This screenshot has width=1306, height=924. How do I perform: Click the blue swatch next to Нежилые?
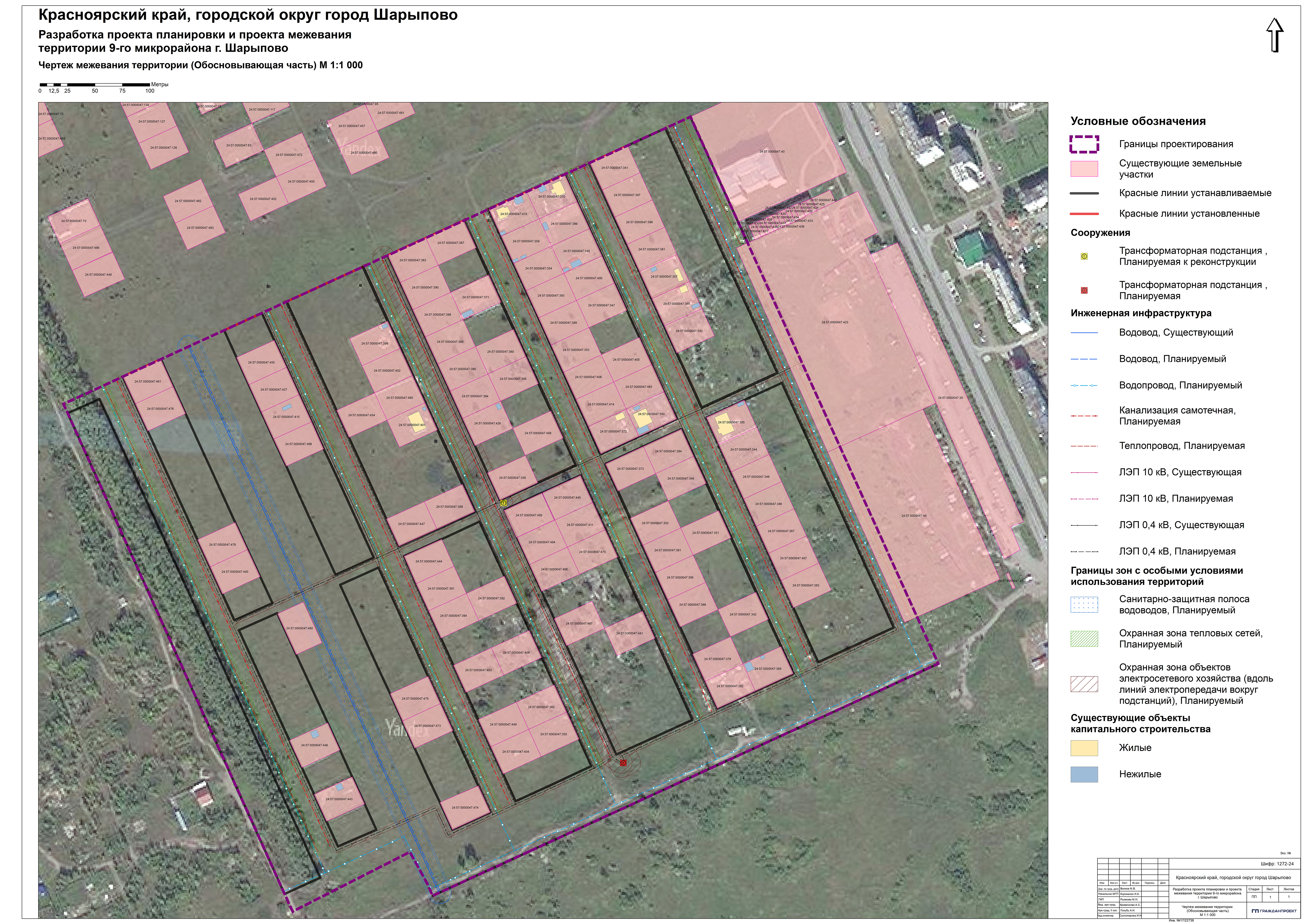click(1084, 774)
